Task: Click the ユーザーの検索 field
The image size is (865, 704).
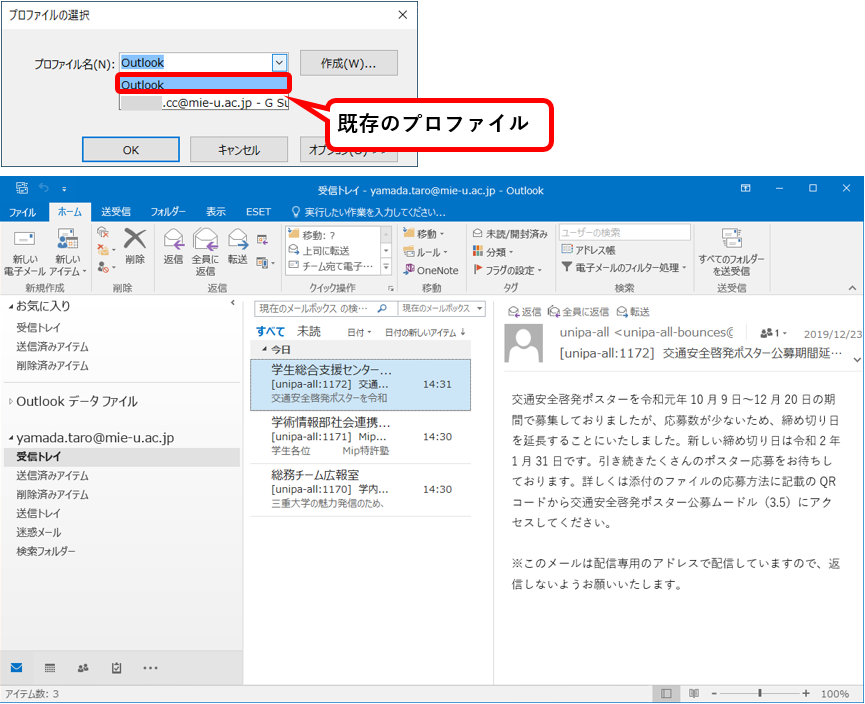Action: point(624,232)
